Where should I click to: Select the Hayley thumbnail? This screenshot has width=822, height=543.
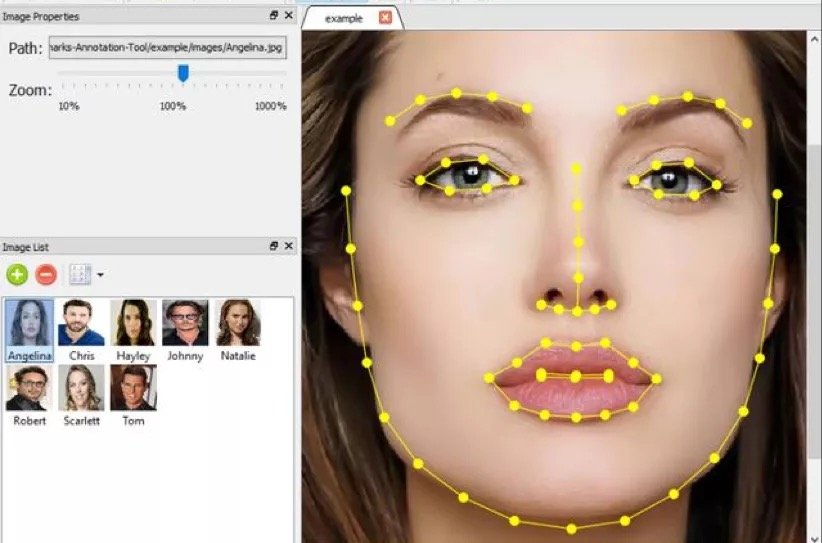(x=133, y=330)
